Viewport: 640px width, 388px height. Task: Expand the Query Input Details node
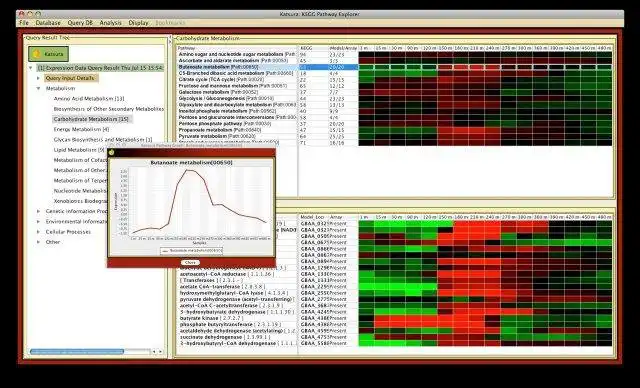[38, 78]
